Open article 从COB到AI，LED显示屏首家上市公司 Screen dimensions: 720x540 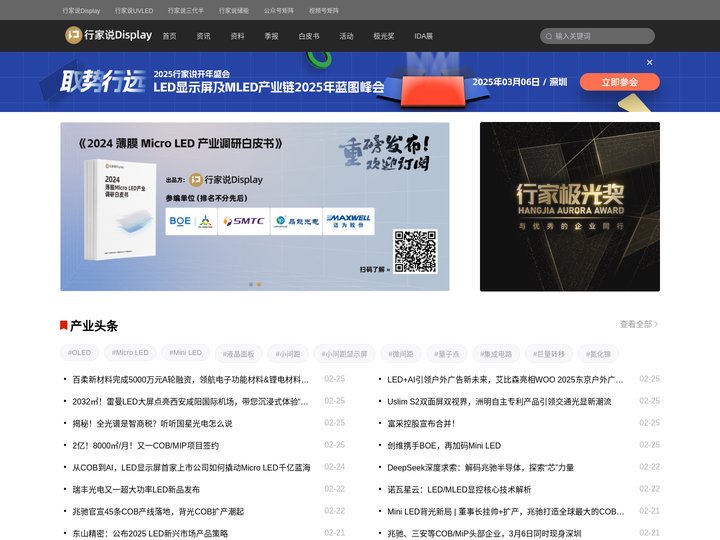pyautogui.click(x=191, y=467)
